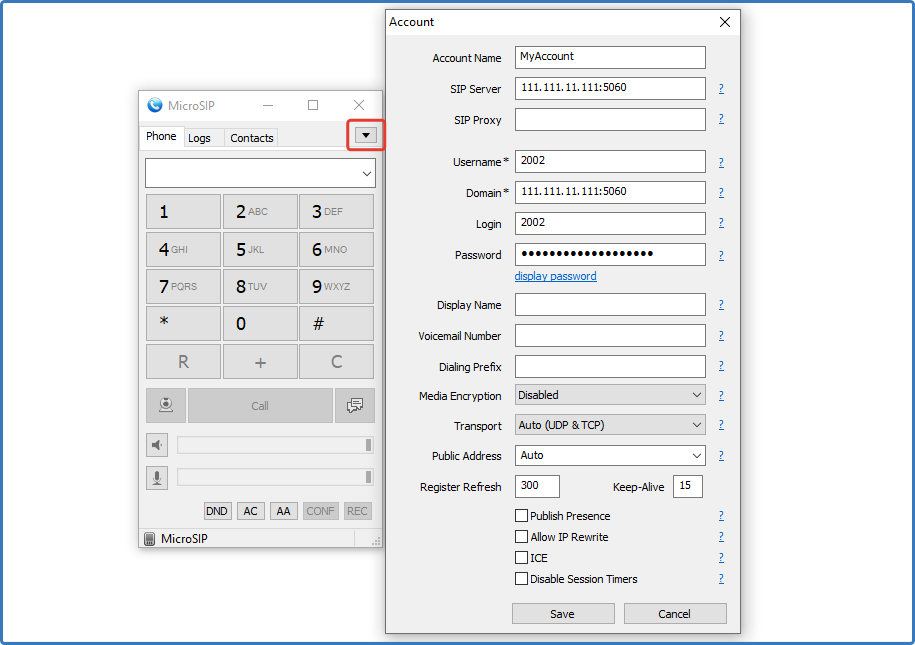Click the display password link
Image resolution: width=915 pixels, height=645 pixels.
tap(555, 276)
